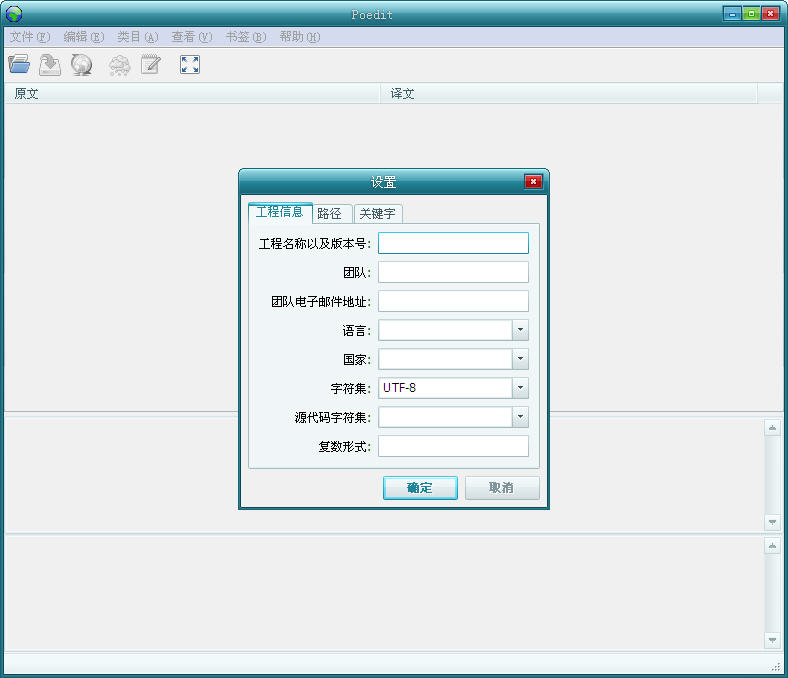Click the save catalog toolbar icon
Screen dimensions: 788x678
pyautogui.click(x=50, y=64)
